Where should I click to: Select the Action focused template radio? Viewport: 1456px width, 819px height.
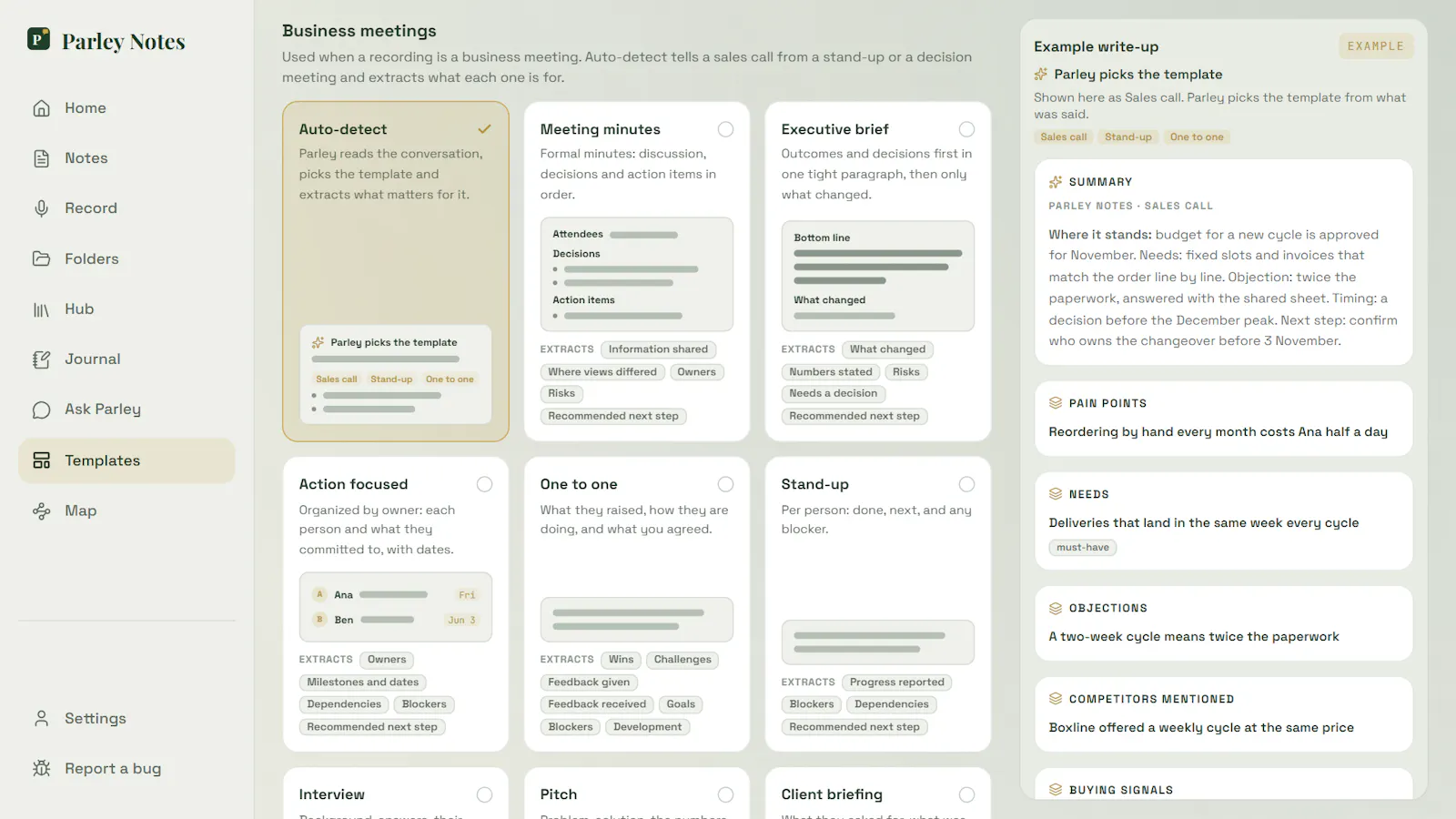484,484
